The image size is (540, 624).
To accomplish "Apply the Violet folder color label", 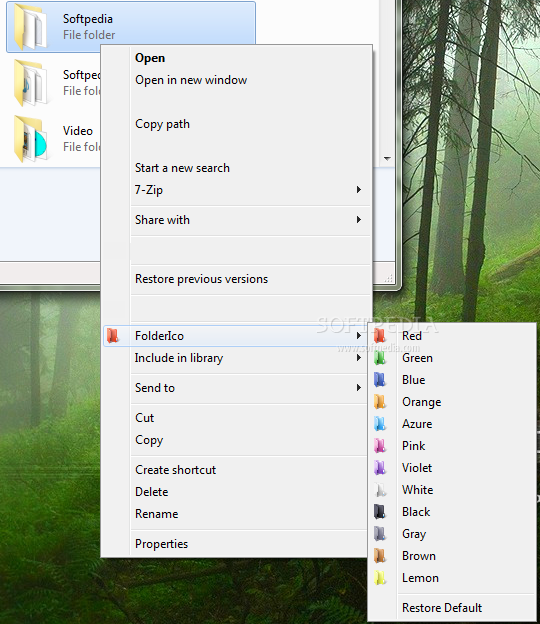I will tap(417, 468).
